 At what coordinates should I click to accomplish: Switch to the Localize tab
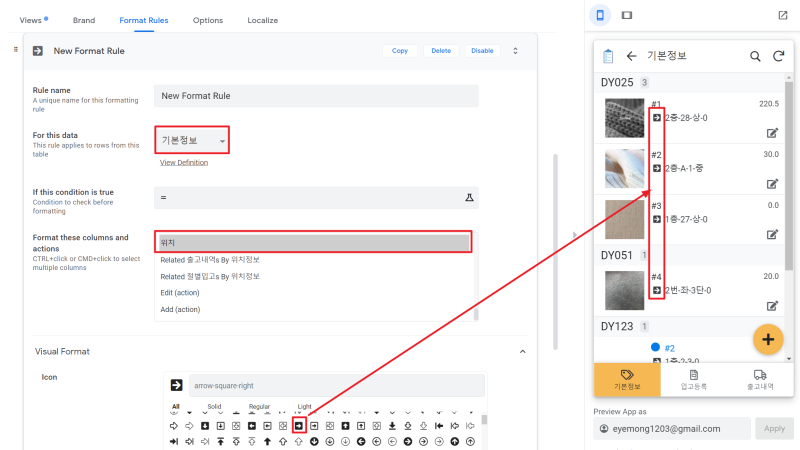click(263, 20)
